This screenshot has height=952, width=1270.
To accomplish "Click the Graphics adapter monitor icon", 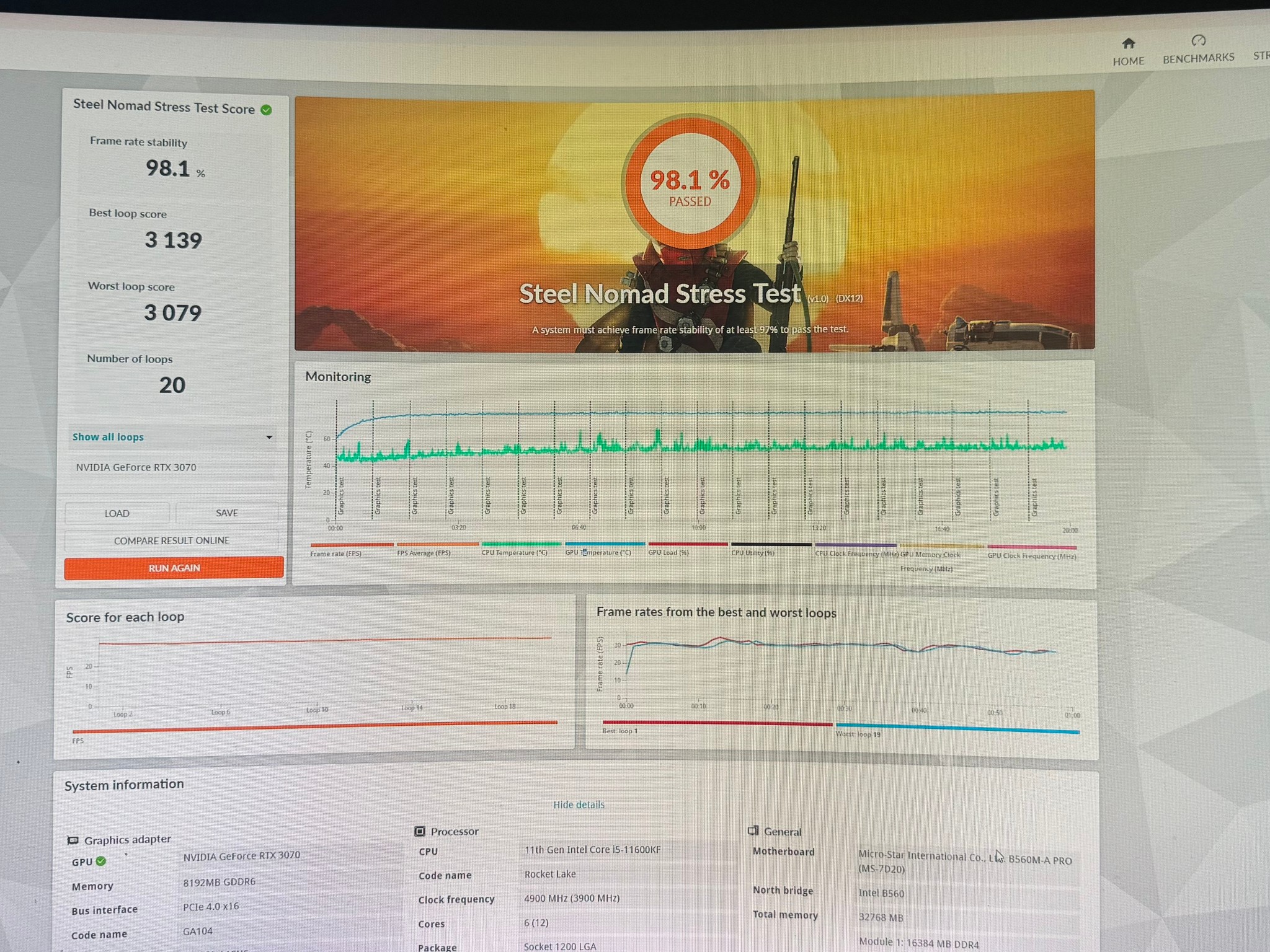I will pyautogui.click(x=73, y=840).
